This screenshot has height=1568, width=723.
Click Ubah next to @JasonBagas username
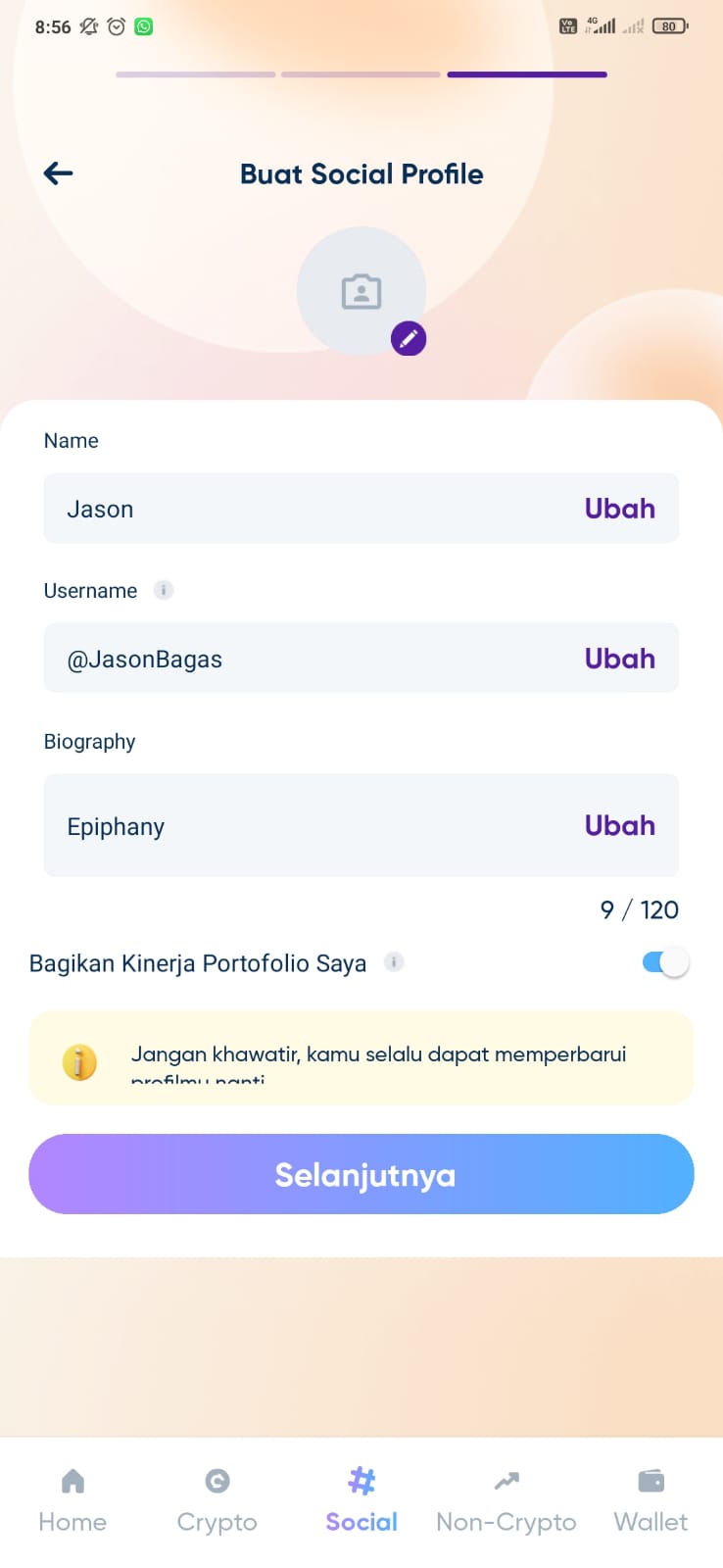pyautogui.click(x=620, y=659)
